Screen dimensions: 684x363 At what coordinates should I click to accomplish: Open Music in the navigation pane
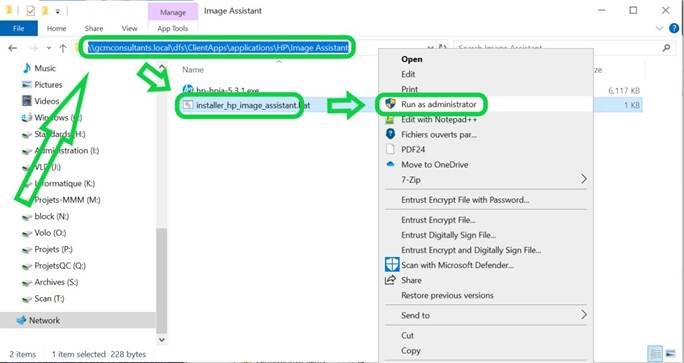pyautogui.click(x=45, y=68)
